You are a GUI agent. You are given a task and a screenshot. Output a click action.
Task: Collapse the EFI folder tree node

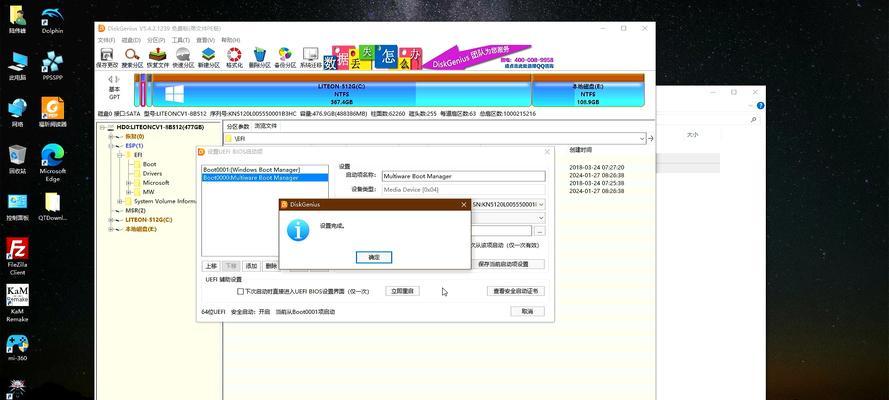(120, 155)
